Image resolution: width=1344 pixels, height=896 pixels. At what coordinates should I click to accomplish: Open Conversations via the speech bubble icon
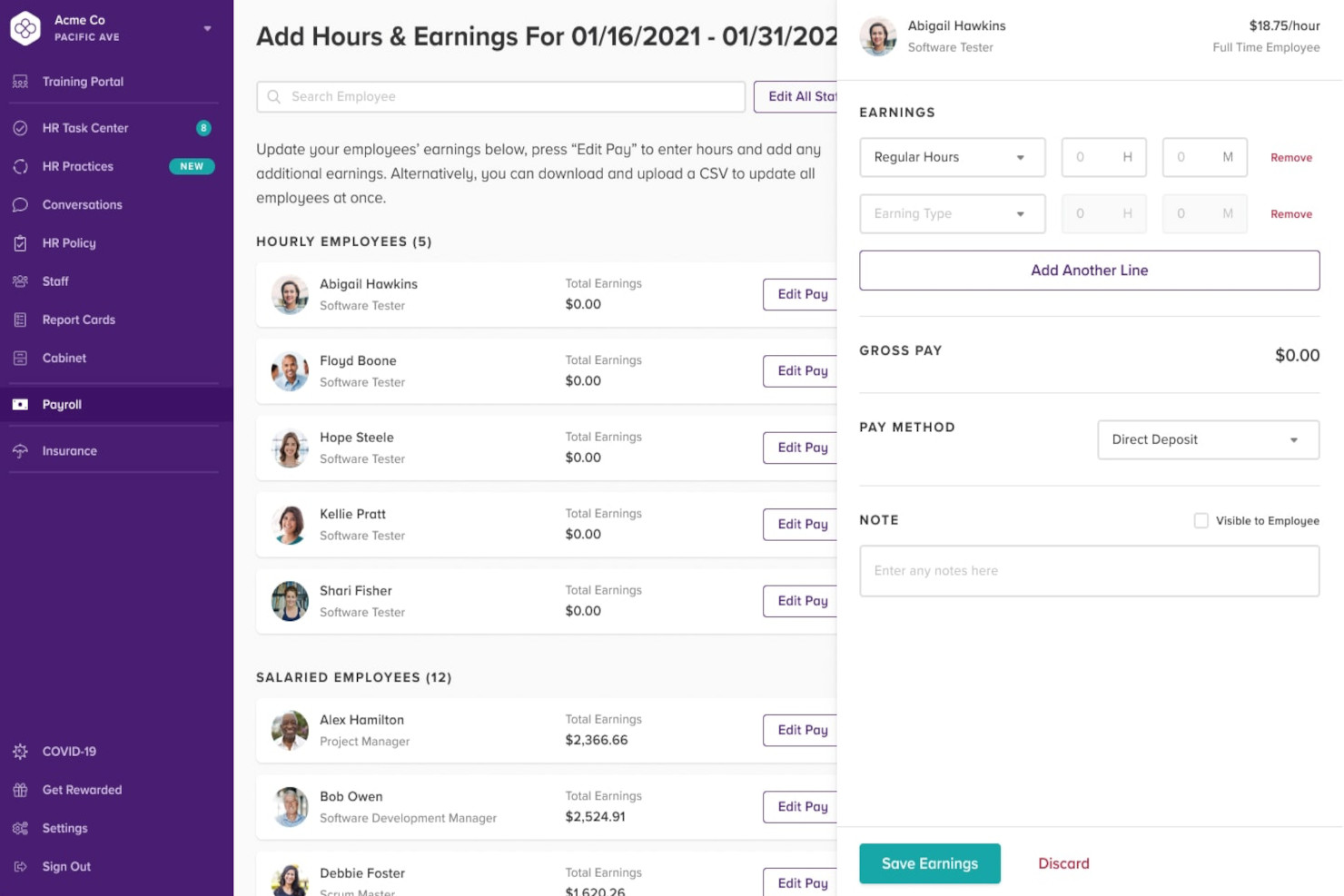(20, 205)
